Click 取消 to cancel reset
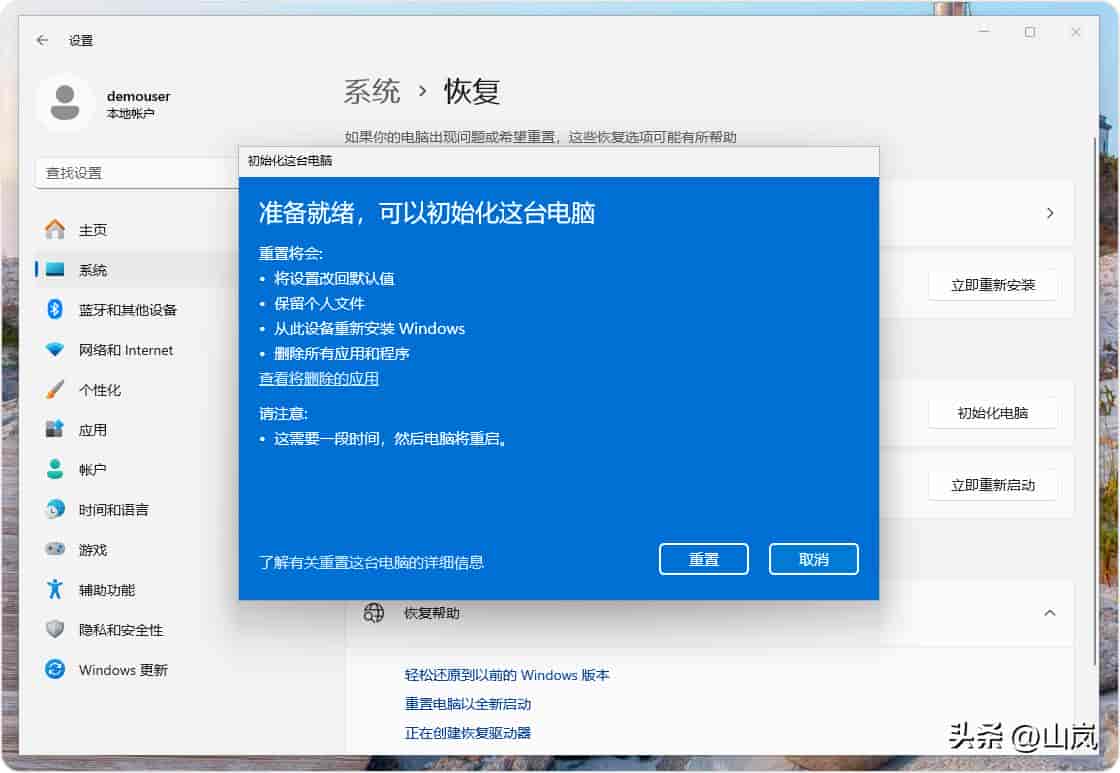The height and width of the screenshot is (773, 1120). click(814, 559)
